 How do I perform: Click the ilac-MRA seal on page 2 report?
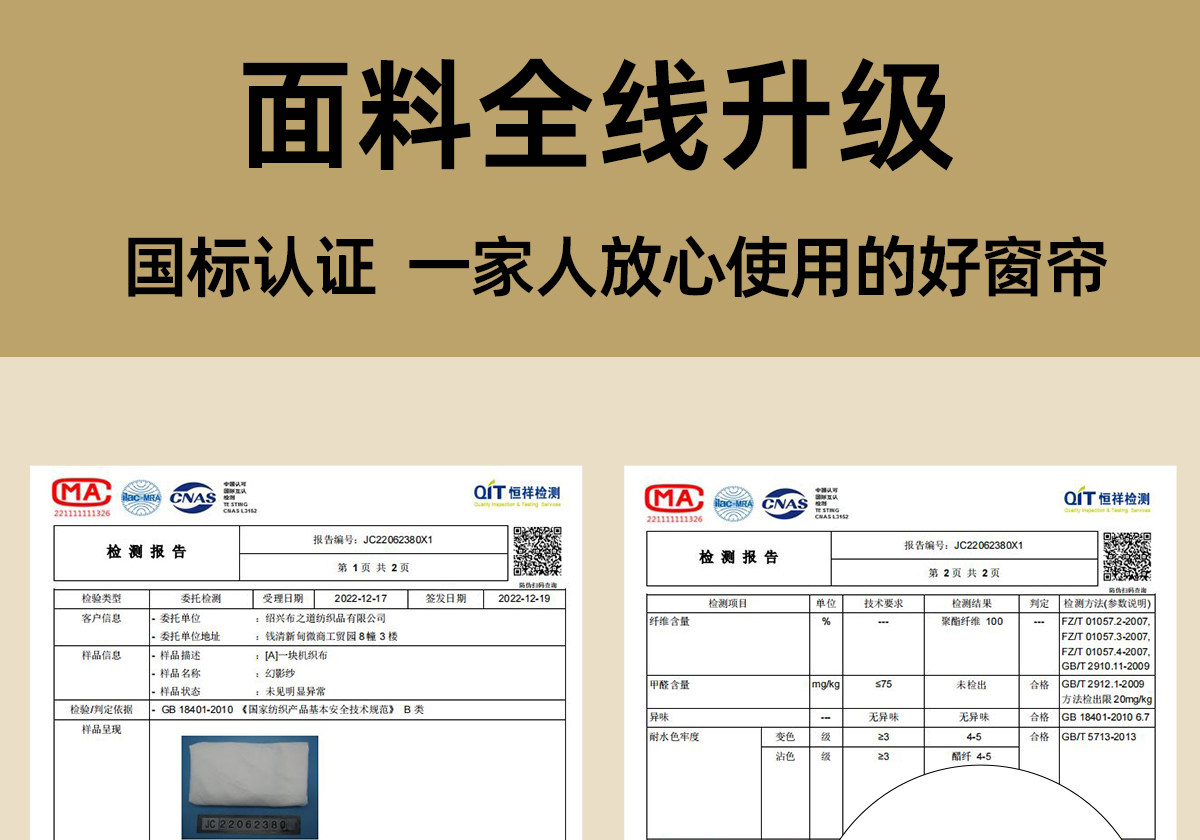(734, 503)
